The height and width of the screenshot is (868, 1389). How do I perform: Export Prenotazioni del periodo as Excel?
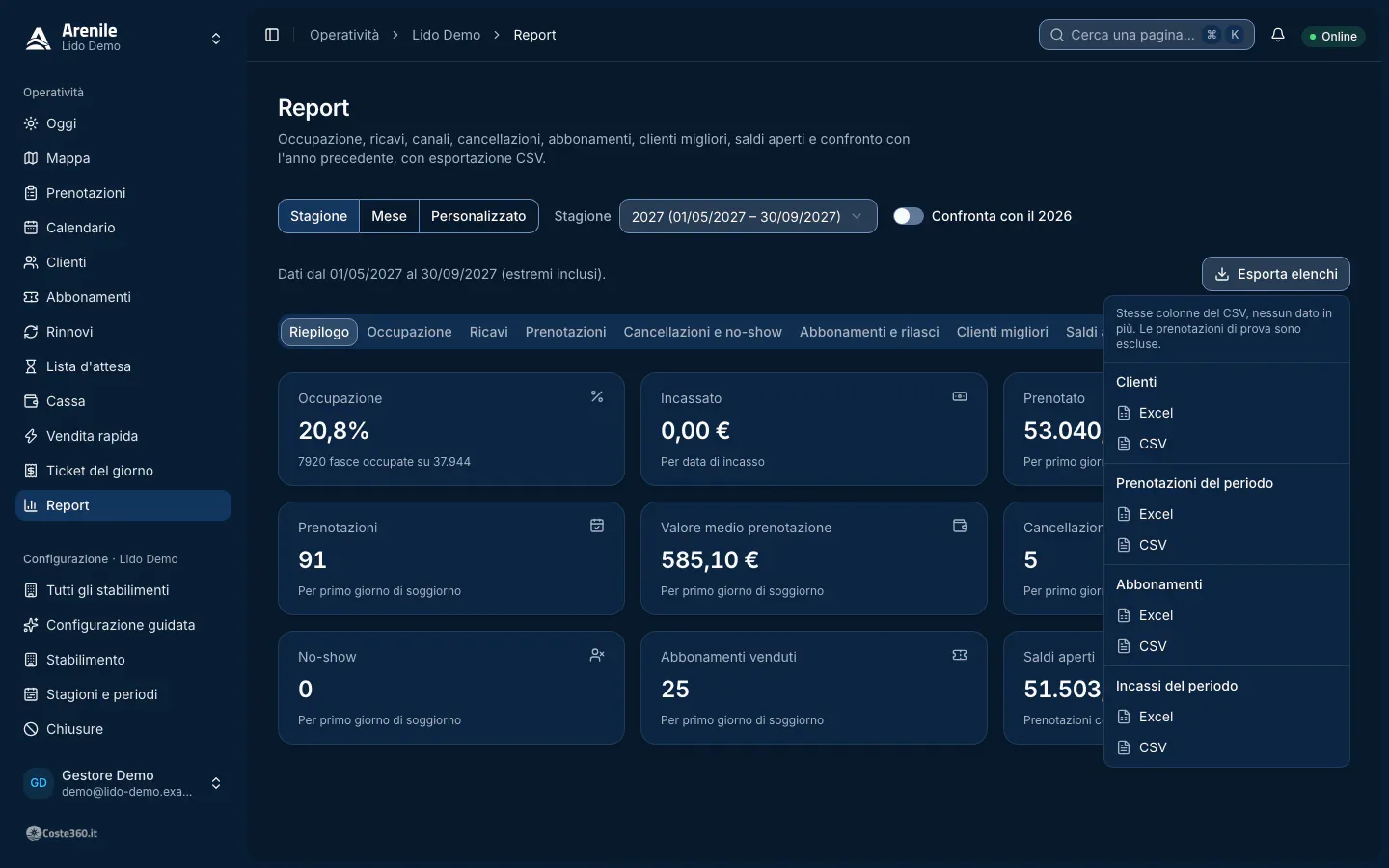pyautogui.click(x=1226, y=514)
